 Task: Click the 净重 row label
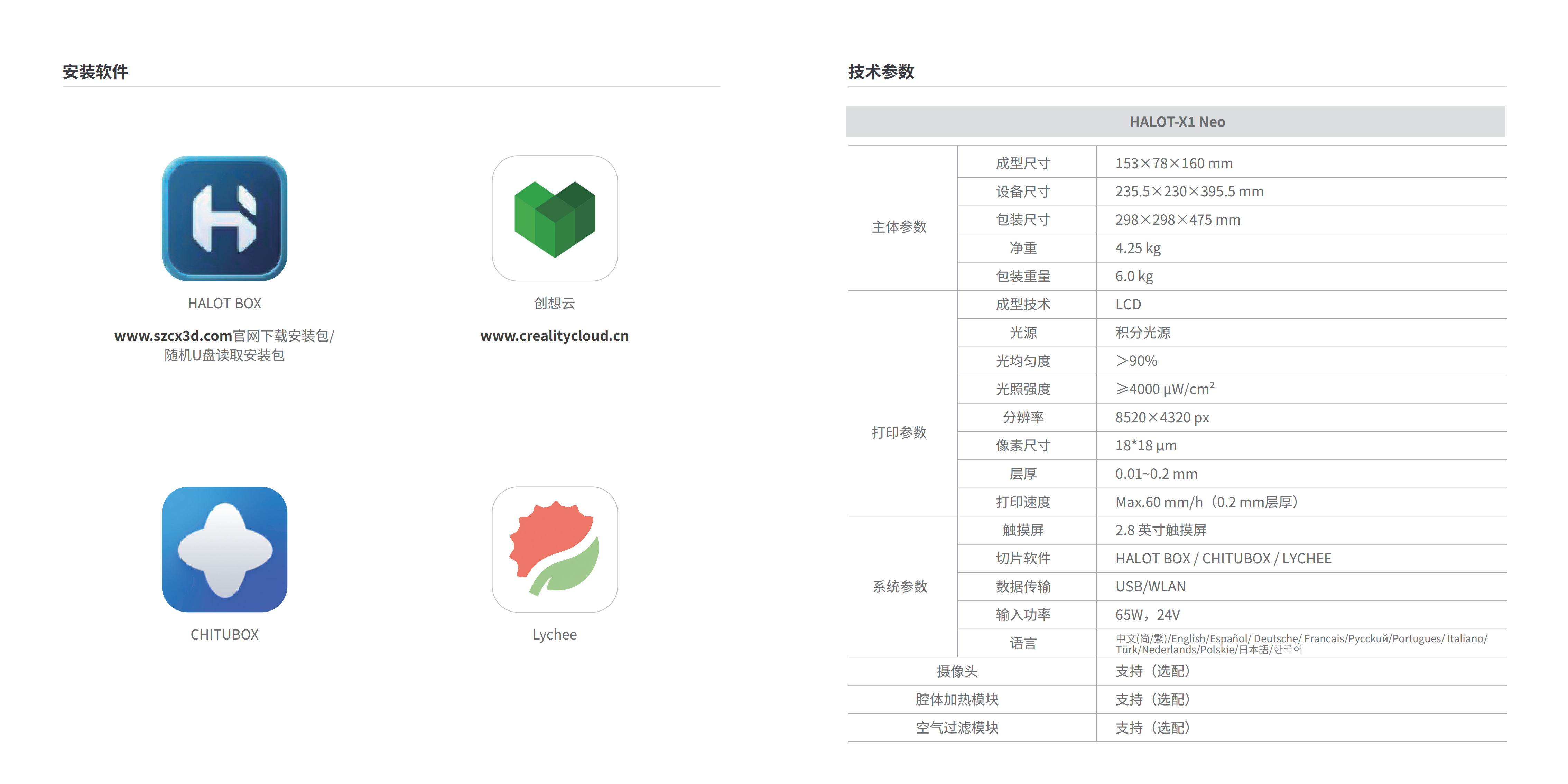1023,248
